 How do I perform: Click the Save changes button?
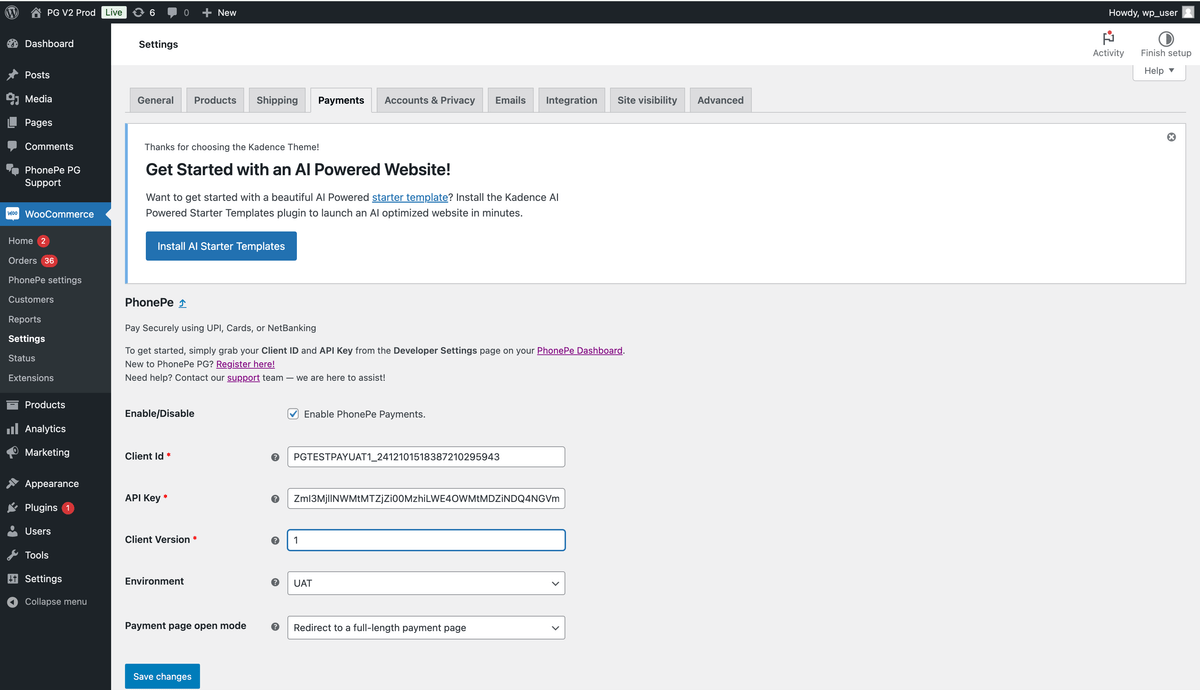[162, 677]
